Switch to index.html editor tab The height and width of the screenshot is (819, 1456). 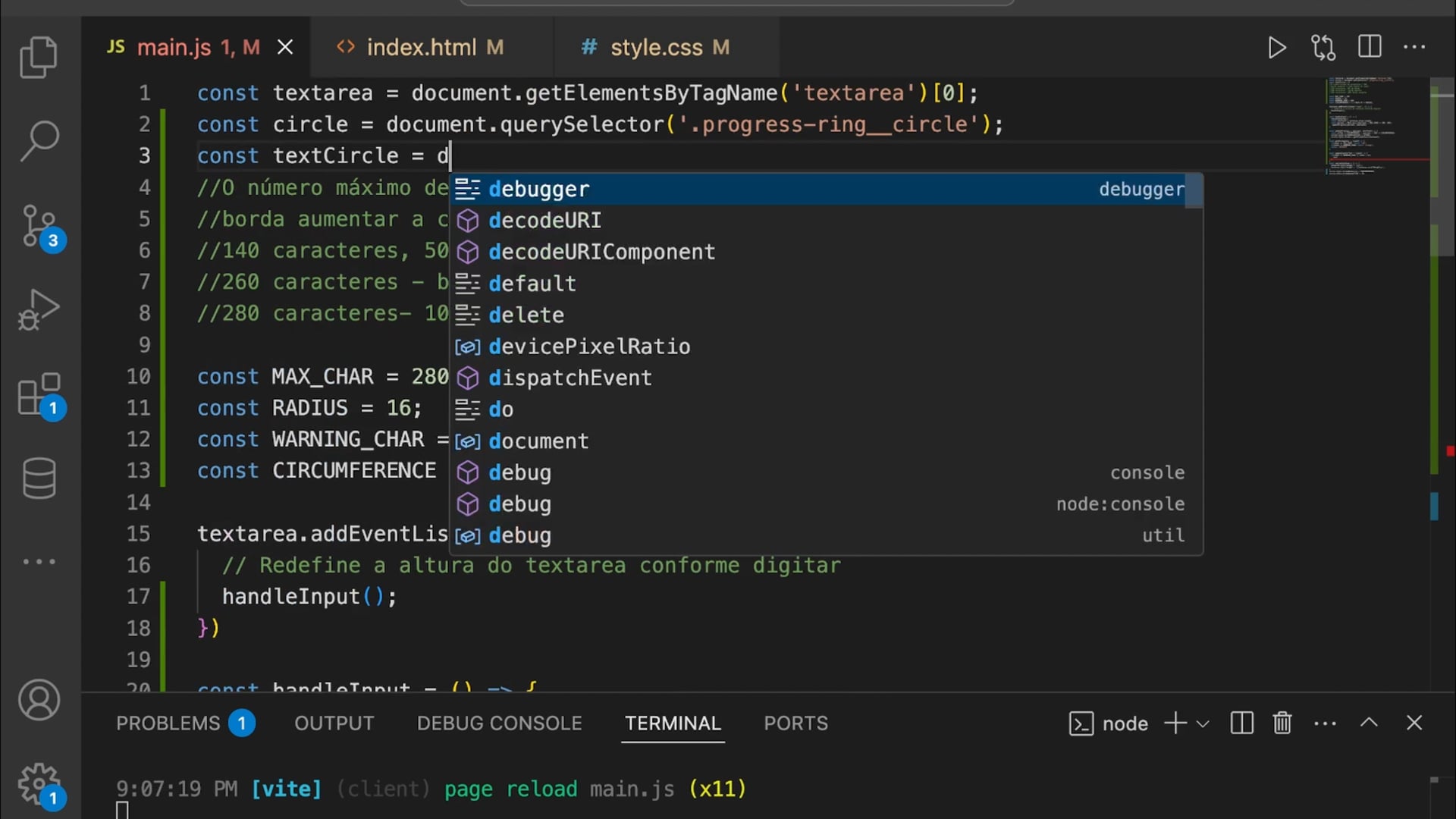point(422,48)
